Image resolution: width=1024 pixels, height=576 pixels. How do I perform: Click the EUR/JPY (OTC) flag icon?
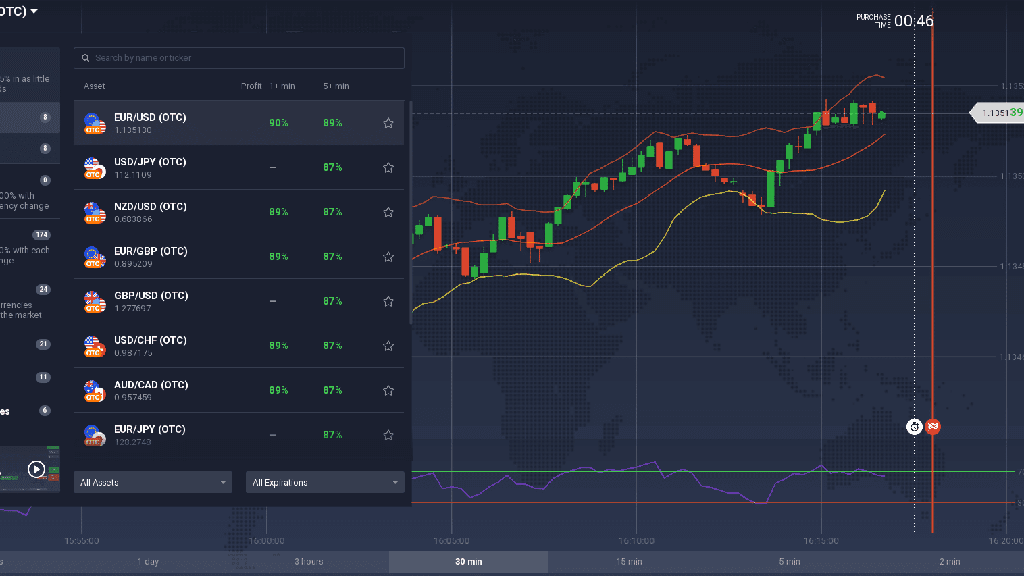(95, 435)
